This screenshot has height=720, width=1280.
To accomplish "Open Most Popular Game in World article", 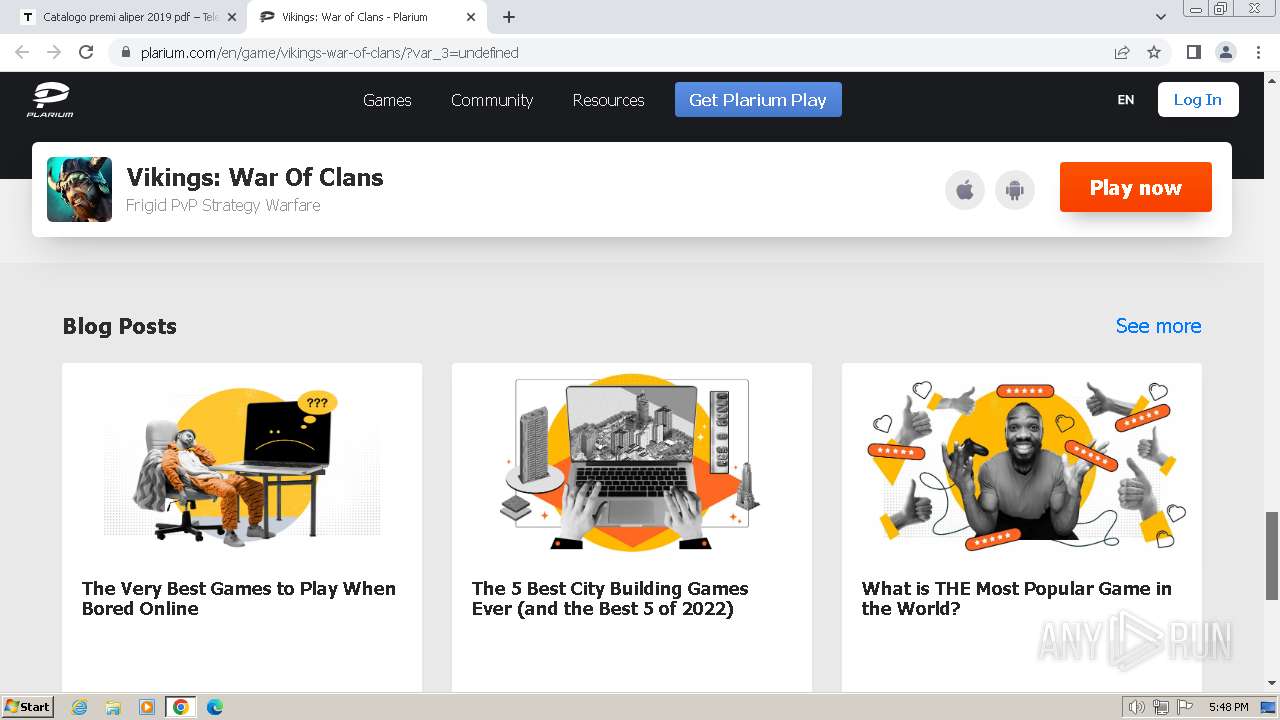I will (x=1017, y=598).
